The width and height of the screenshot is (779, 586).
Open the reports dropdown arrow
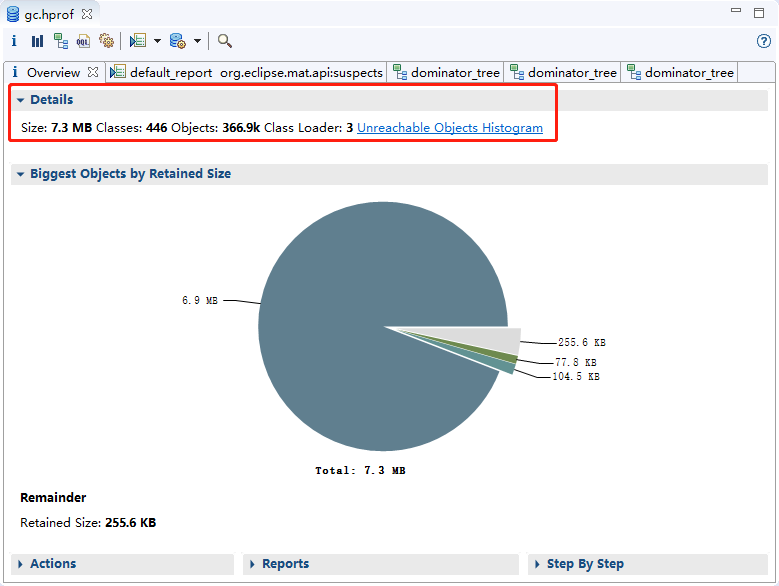tap(157, 41)
